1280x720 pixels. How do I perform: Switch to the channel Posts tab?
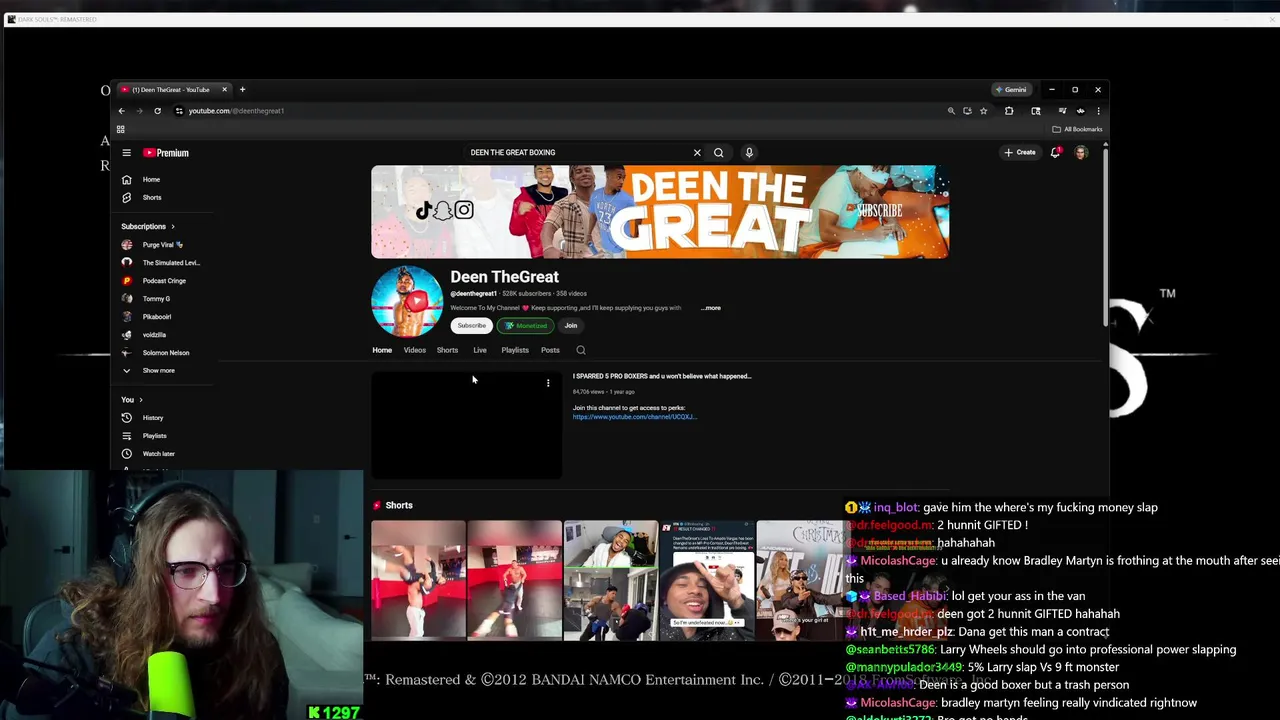pyautogui.click(x=550, y=350)
